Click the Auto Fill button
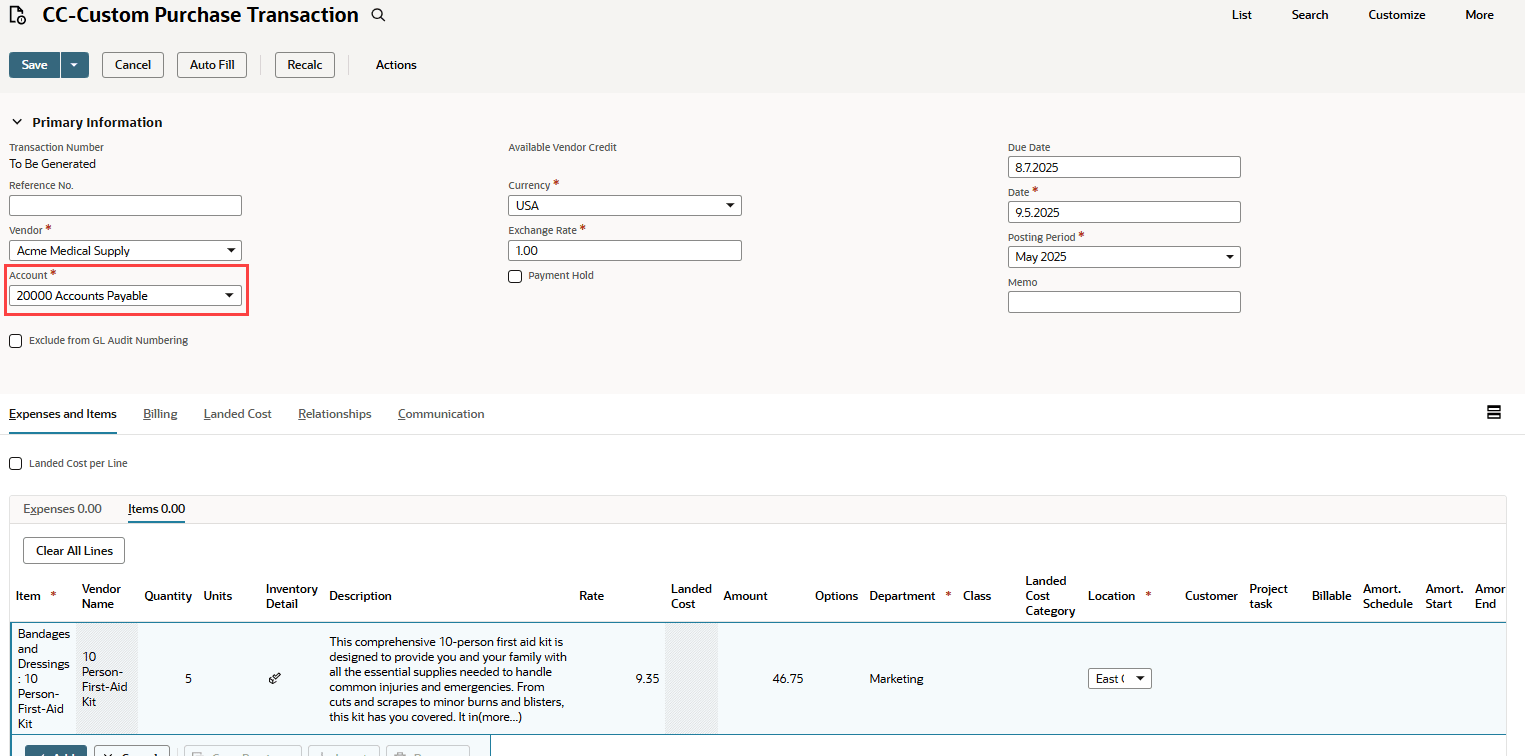The width and height of the screenshot is (1525, 756). point(212,65)
